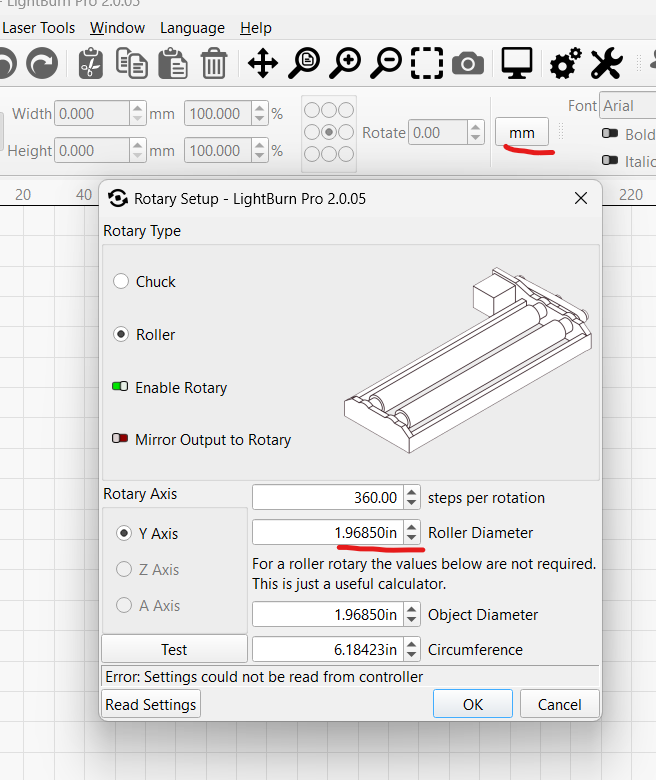Image resolution: width=656 pixels, height=780 pixels.
Task: Open the Window menu
Action: point(117,28)
